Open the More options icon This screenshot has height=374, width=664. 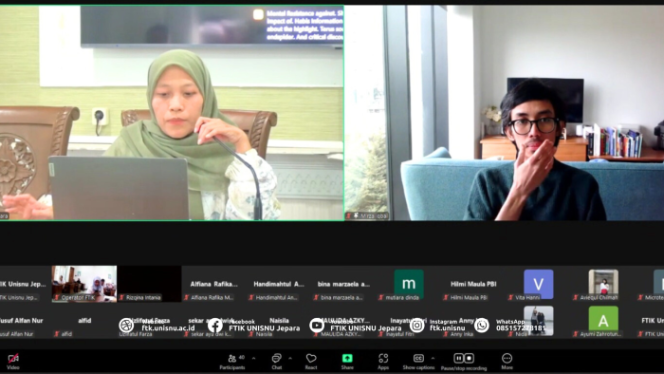pyautogui.click(x=507, y=358)
